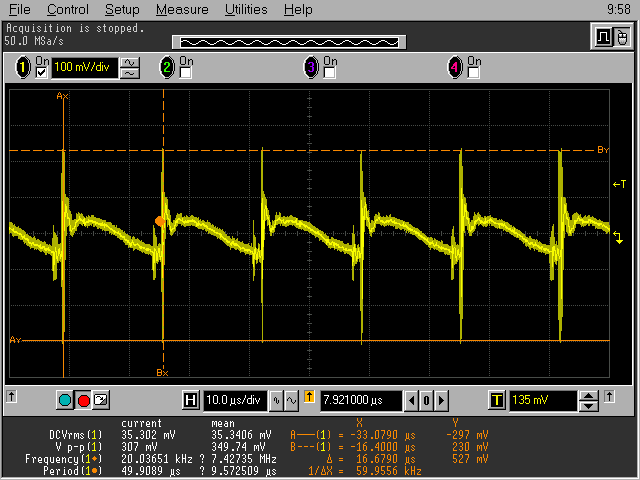The width and height of the screenshot is (640, 480).
Task: Click the stretched waveform timebase button
Action: [291, 400]
